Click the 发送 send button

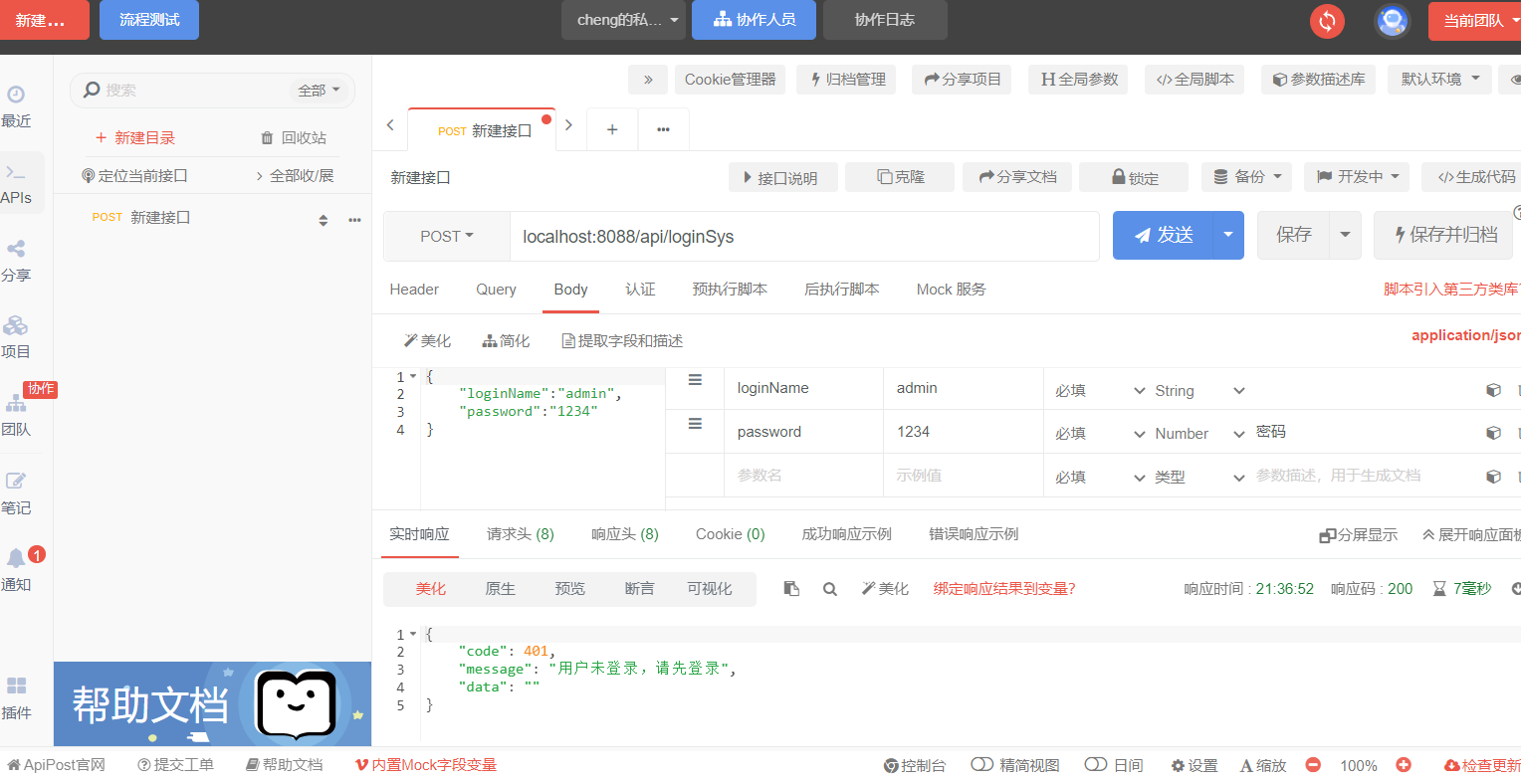pyautogui.click(x=1163, y=235)
